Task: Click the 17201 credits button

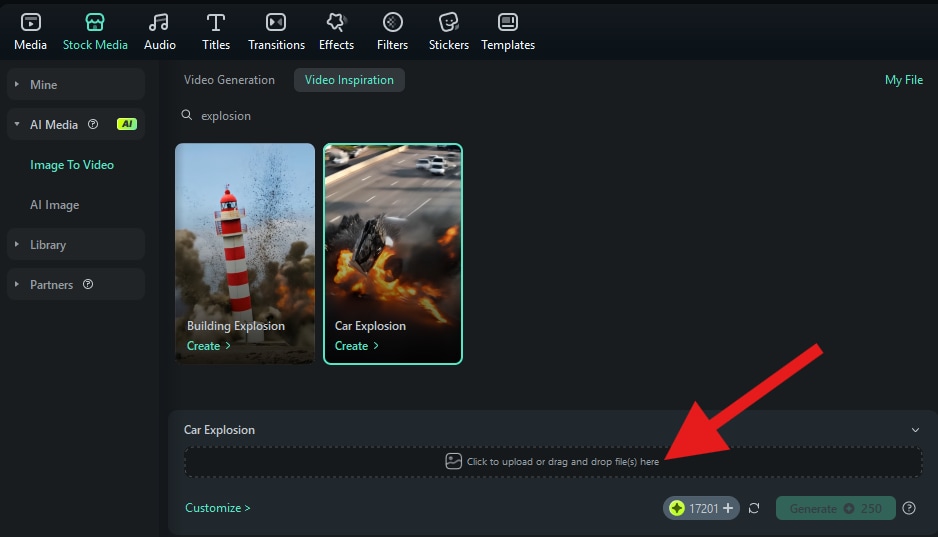Action: click(701, 508)
